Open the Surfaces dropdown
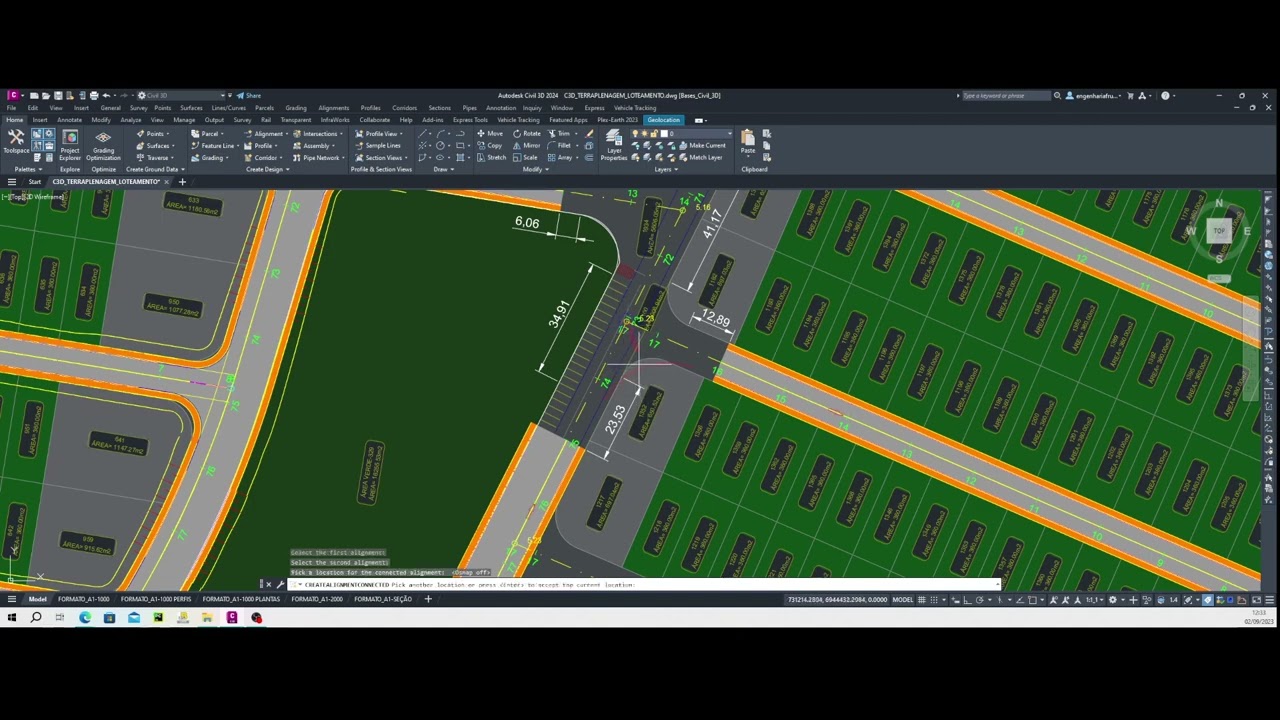 [x=155, y=145]
